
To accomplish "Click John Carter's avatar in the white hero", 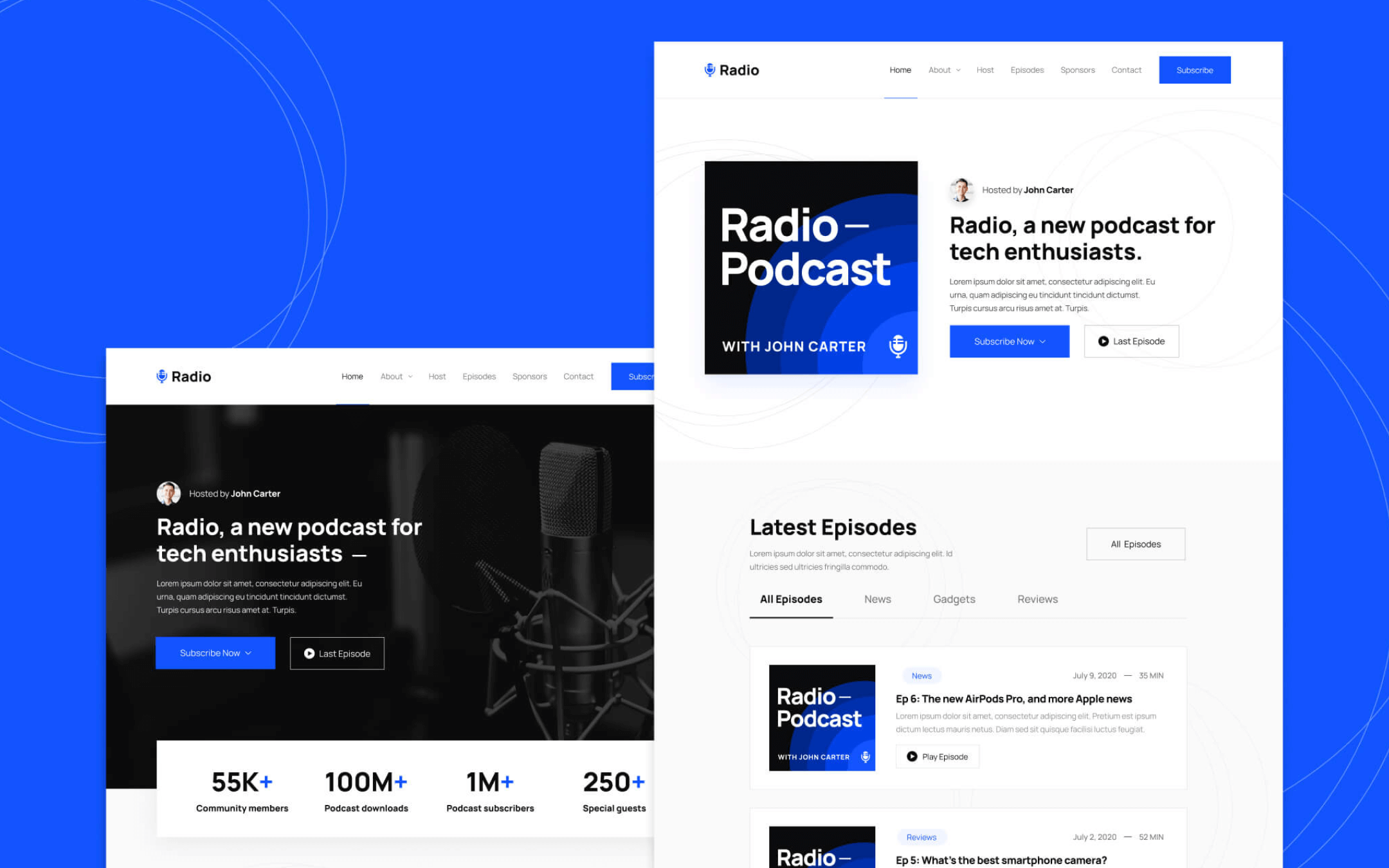I will point(961,190).
